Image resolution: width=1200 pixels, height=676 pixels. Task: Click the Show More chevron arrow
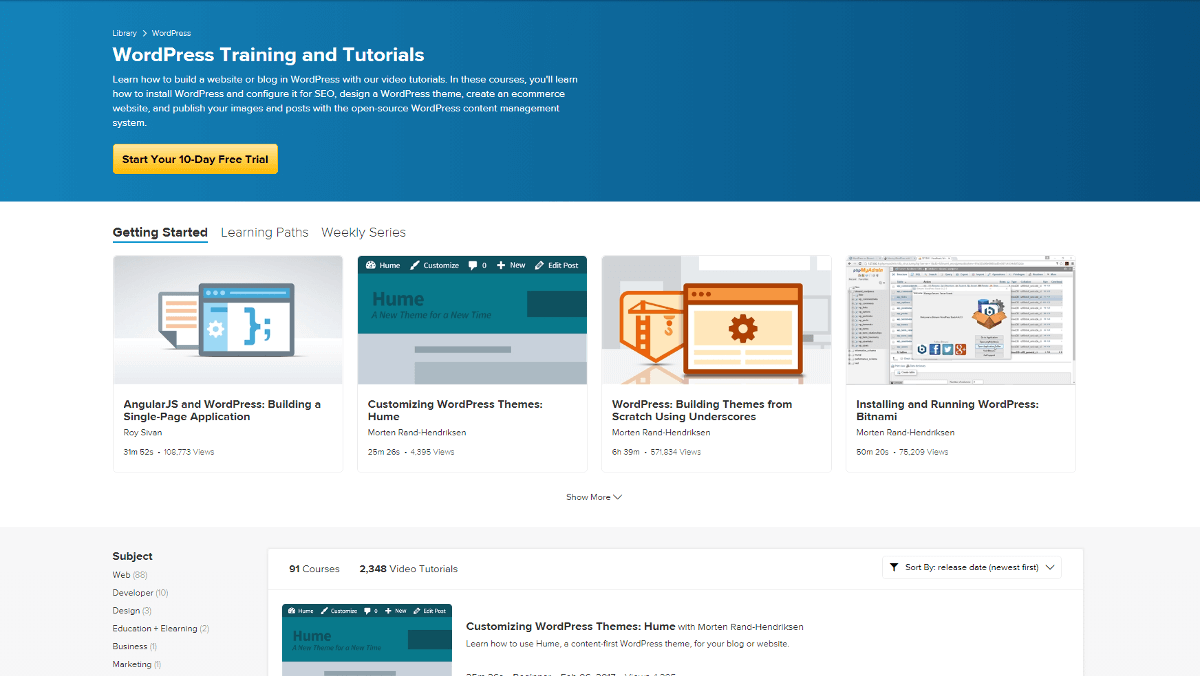click(x=618, y=497)
